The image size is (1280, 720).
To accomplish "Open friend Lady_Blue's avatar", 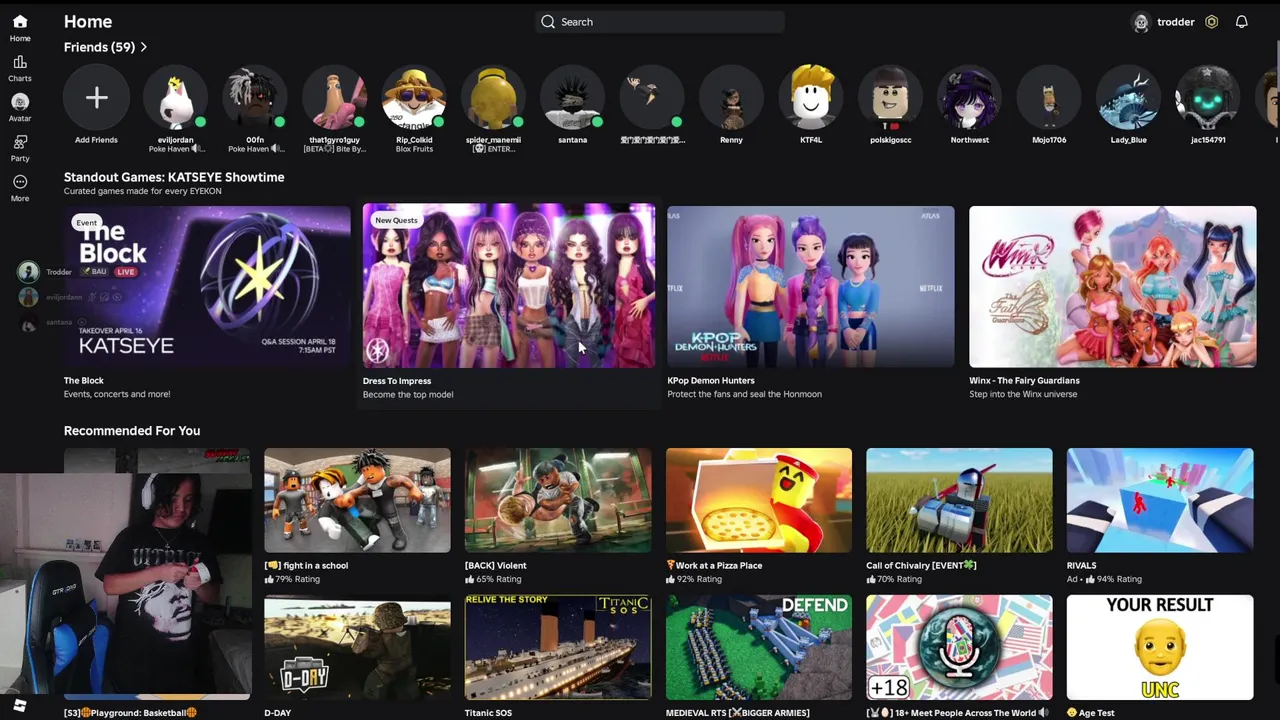I will [x=1128, y=97].
